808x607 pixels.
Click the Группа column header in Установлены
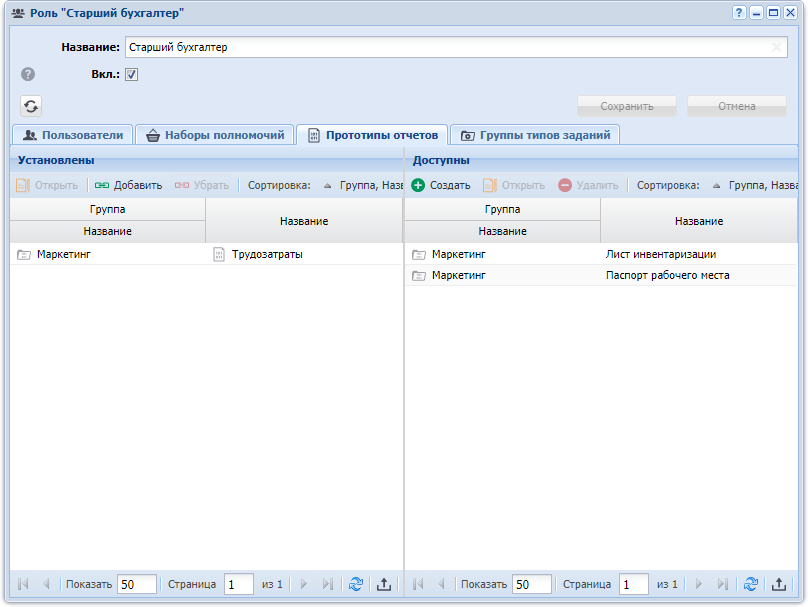coord(107,209)
